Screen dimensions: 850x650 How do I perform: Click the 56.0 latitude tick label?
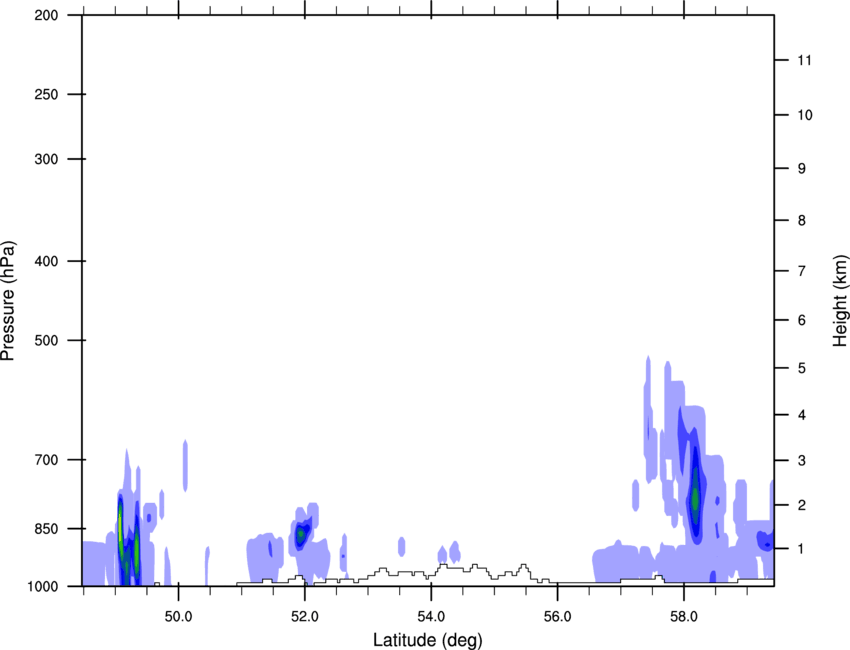click(557, 617)
